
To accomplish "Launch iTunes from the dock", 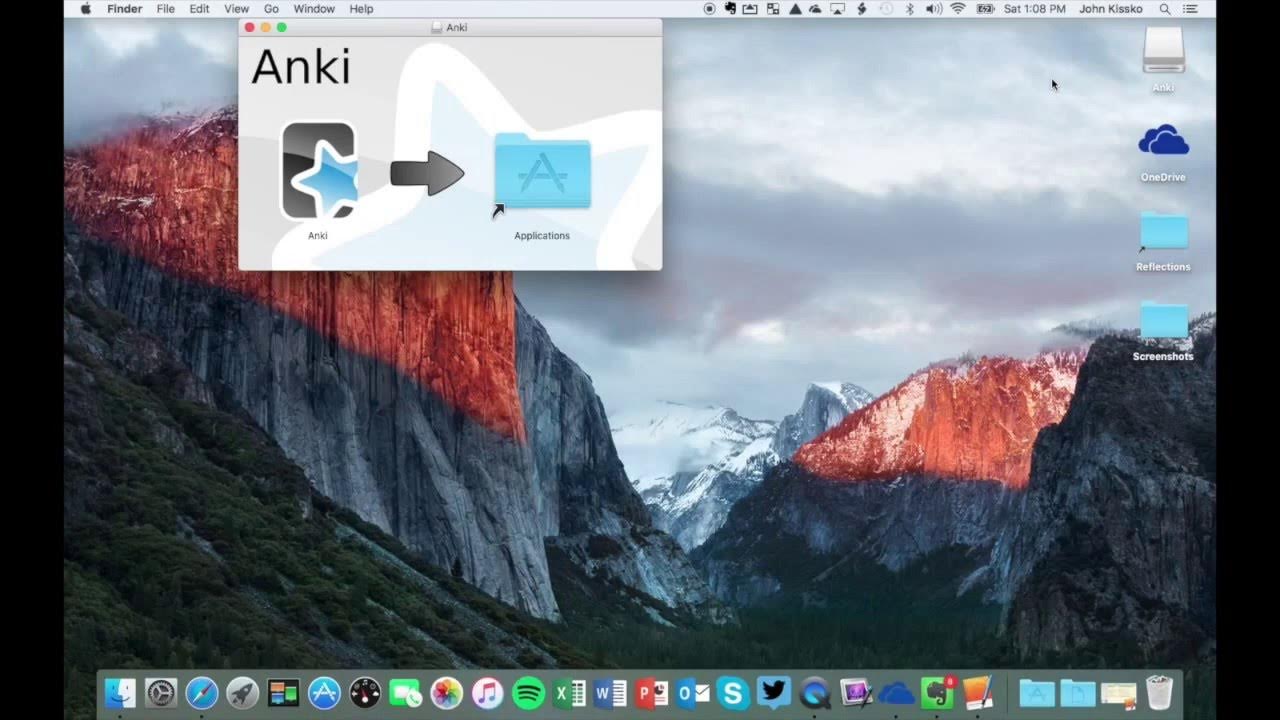I will point(487,692).
